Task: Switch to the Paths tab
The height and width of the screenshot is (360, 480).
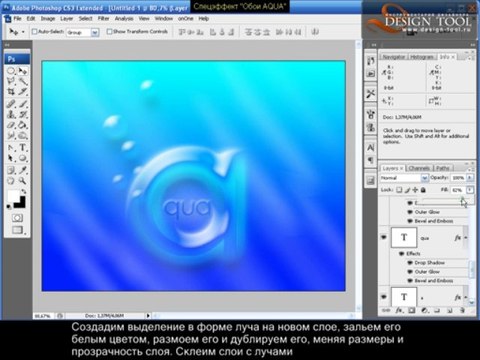Action: (x=442, y=168)
